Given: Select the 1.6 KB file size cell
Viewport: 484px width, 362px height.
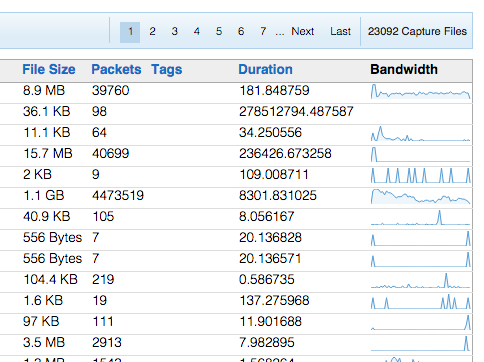Looking at the screenshot, I should point(43,301).
